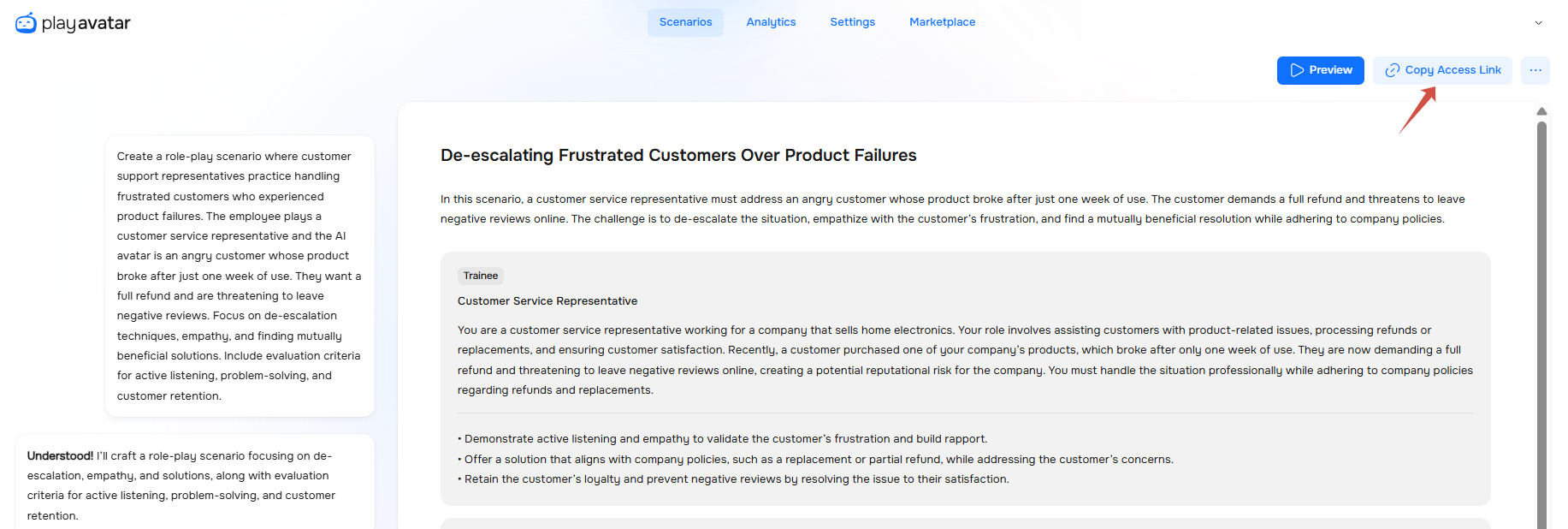Open the more options ellipsis menu

pyautogui.click(x=1535, y=70)
